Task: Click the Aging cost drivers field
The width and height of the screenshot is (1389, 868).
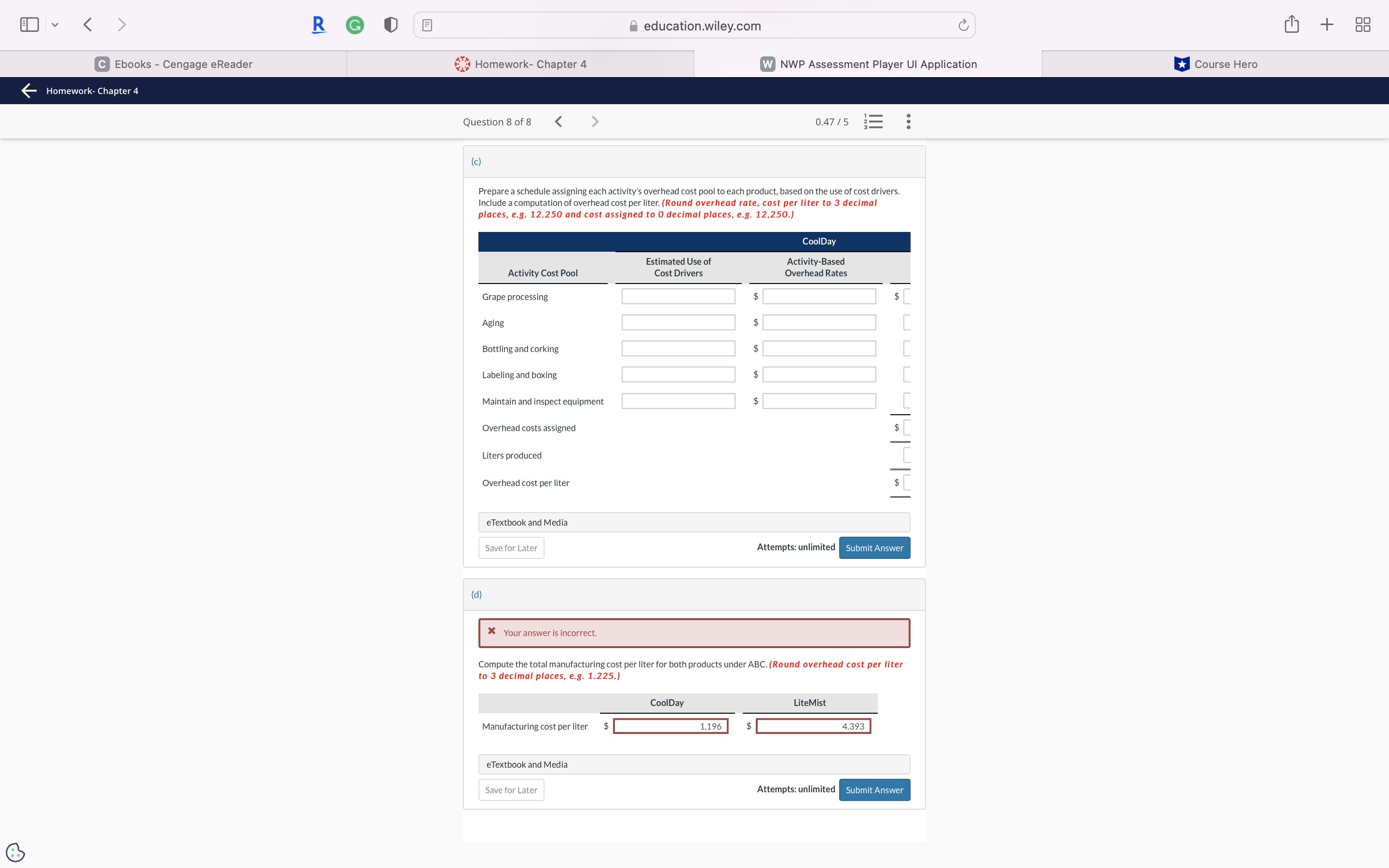Action: click(x=679, y=323)
